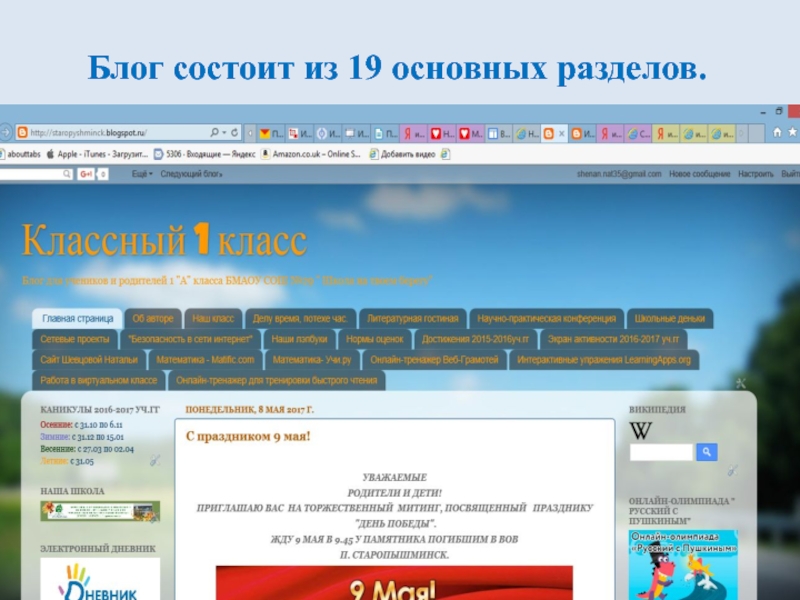Open the Дневник electronic diary logo

point(99,580)
